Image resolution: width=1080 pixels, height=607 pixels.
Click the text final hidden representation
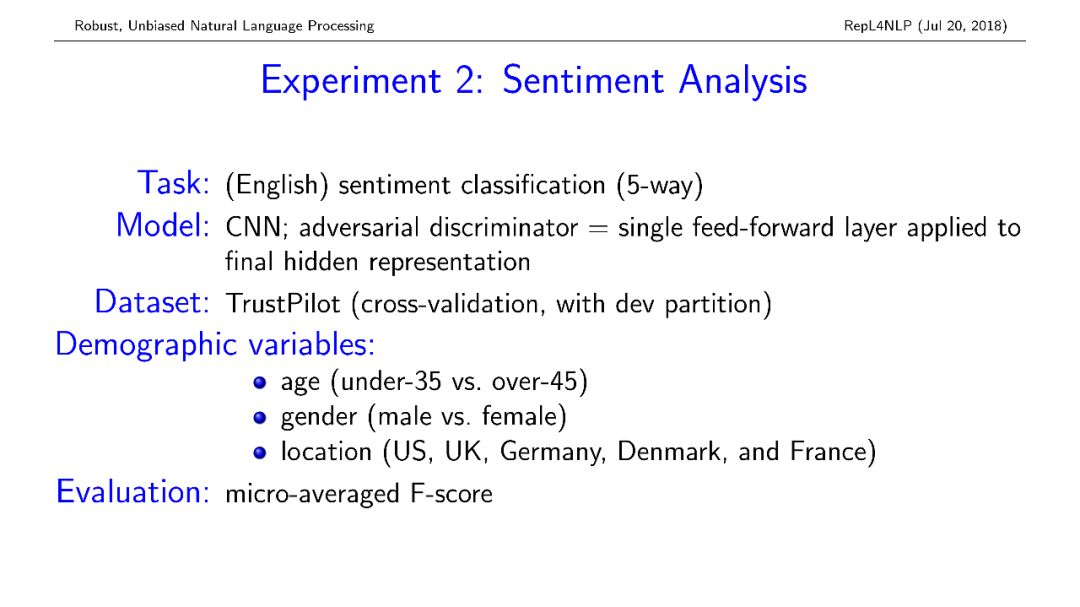(x=377, y=263)
